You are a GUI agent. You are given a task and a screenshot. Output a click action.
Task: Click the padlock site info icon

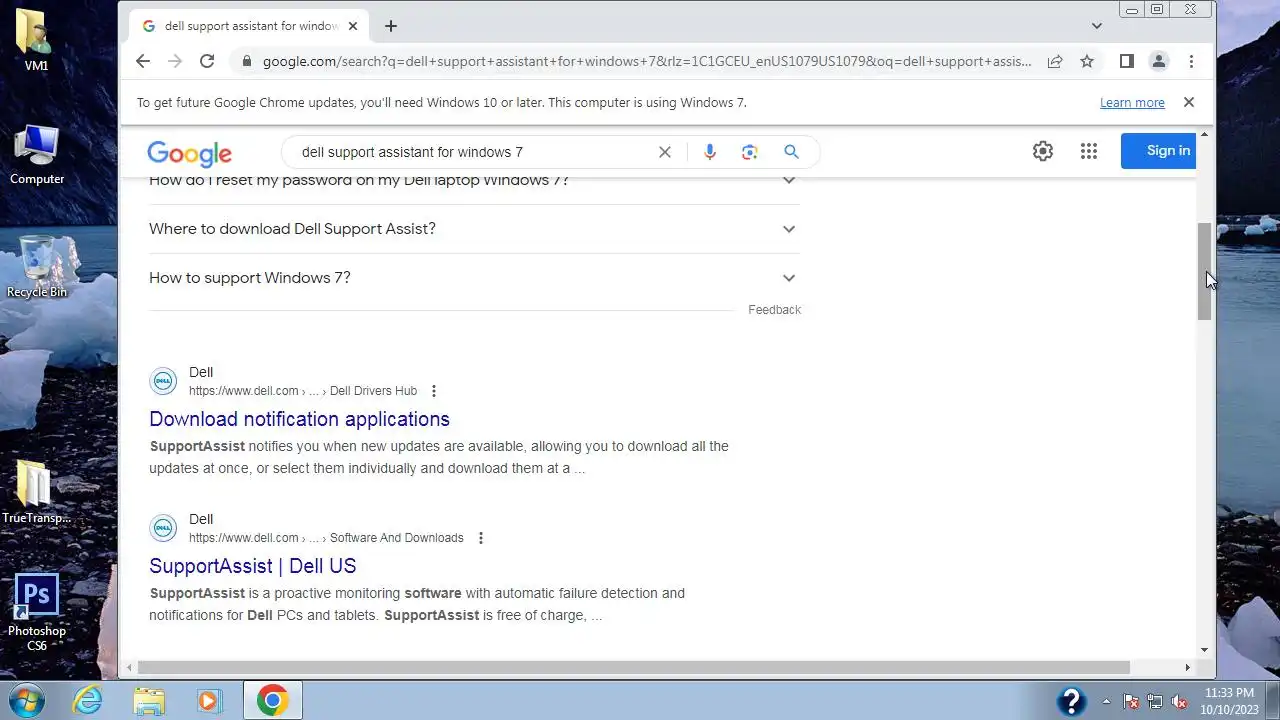point(246,61)
